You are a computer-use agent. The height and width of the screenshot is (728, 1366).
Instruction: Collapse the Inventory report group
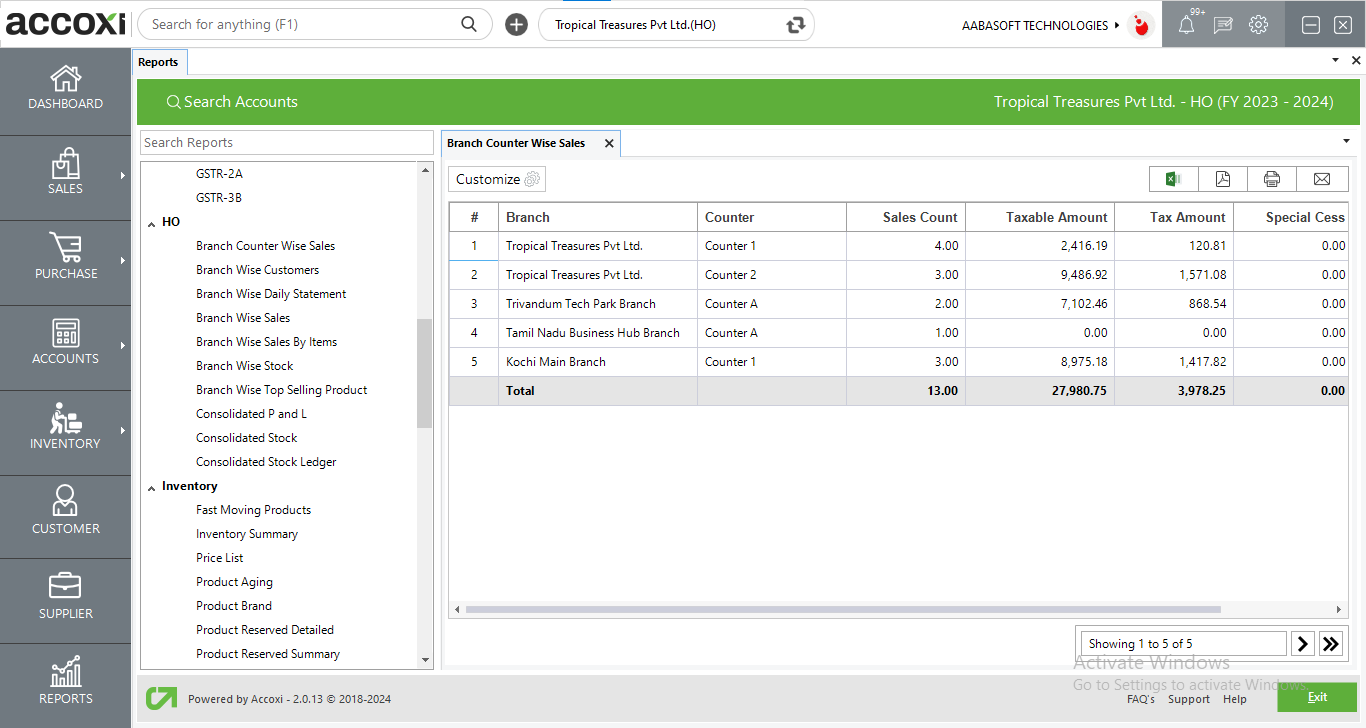pos(150,487)
